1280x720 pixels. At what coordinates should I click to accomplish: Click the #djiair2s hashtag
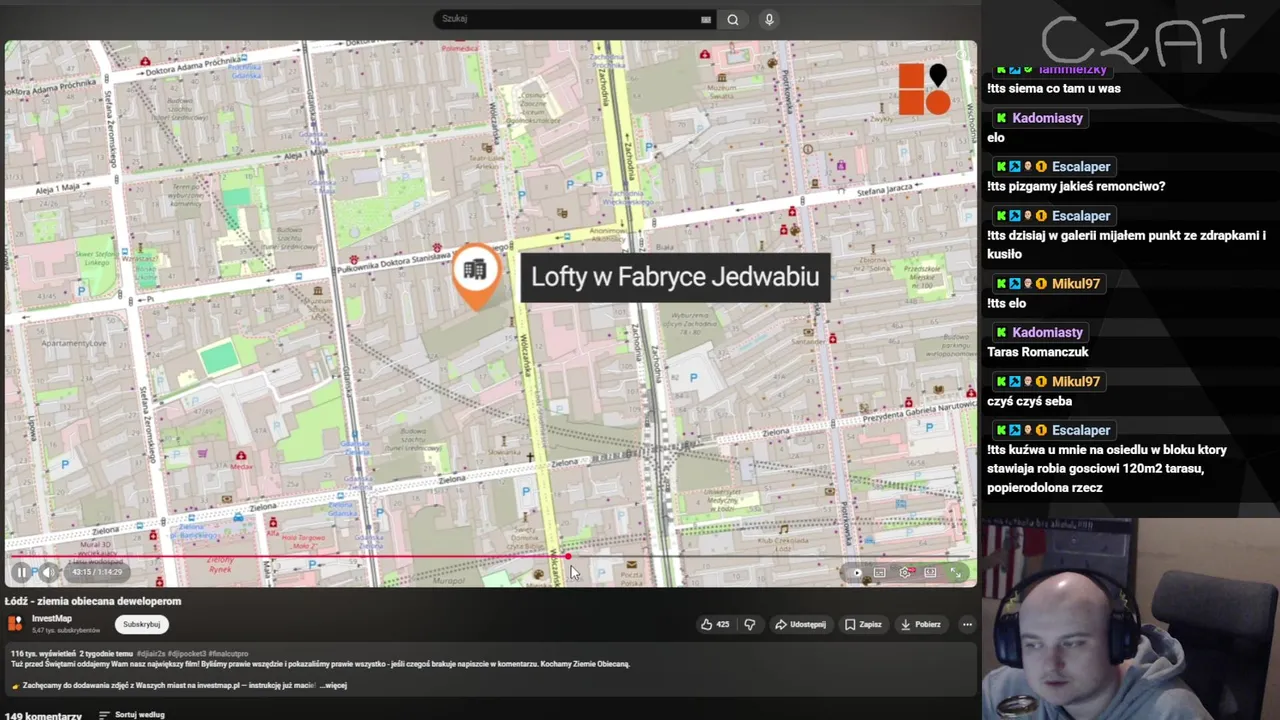153,654
